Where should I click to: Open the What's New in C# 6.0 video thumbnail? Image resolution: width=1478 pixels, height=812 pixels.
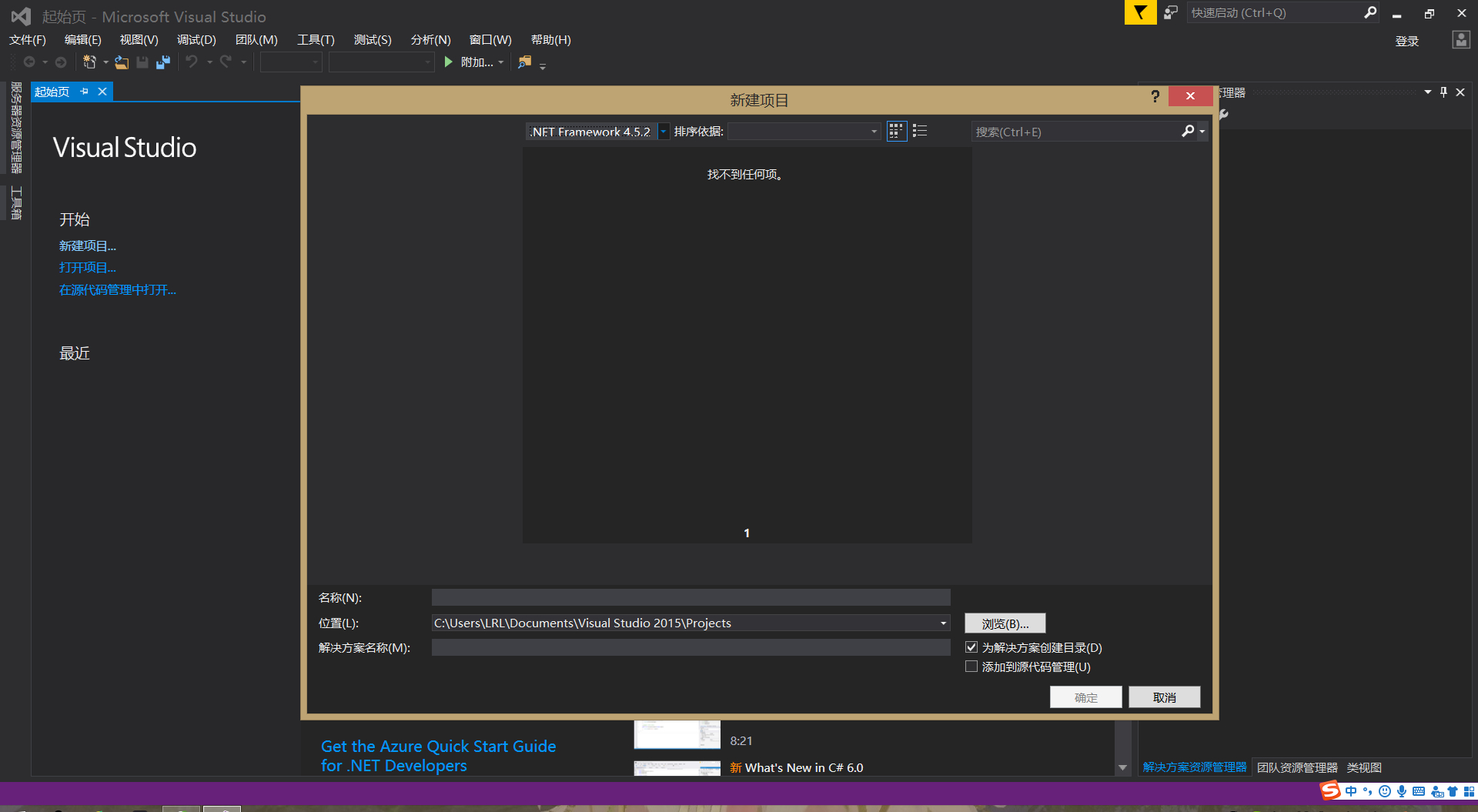(x=677, y=768)
